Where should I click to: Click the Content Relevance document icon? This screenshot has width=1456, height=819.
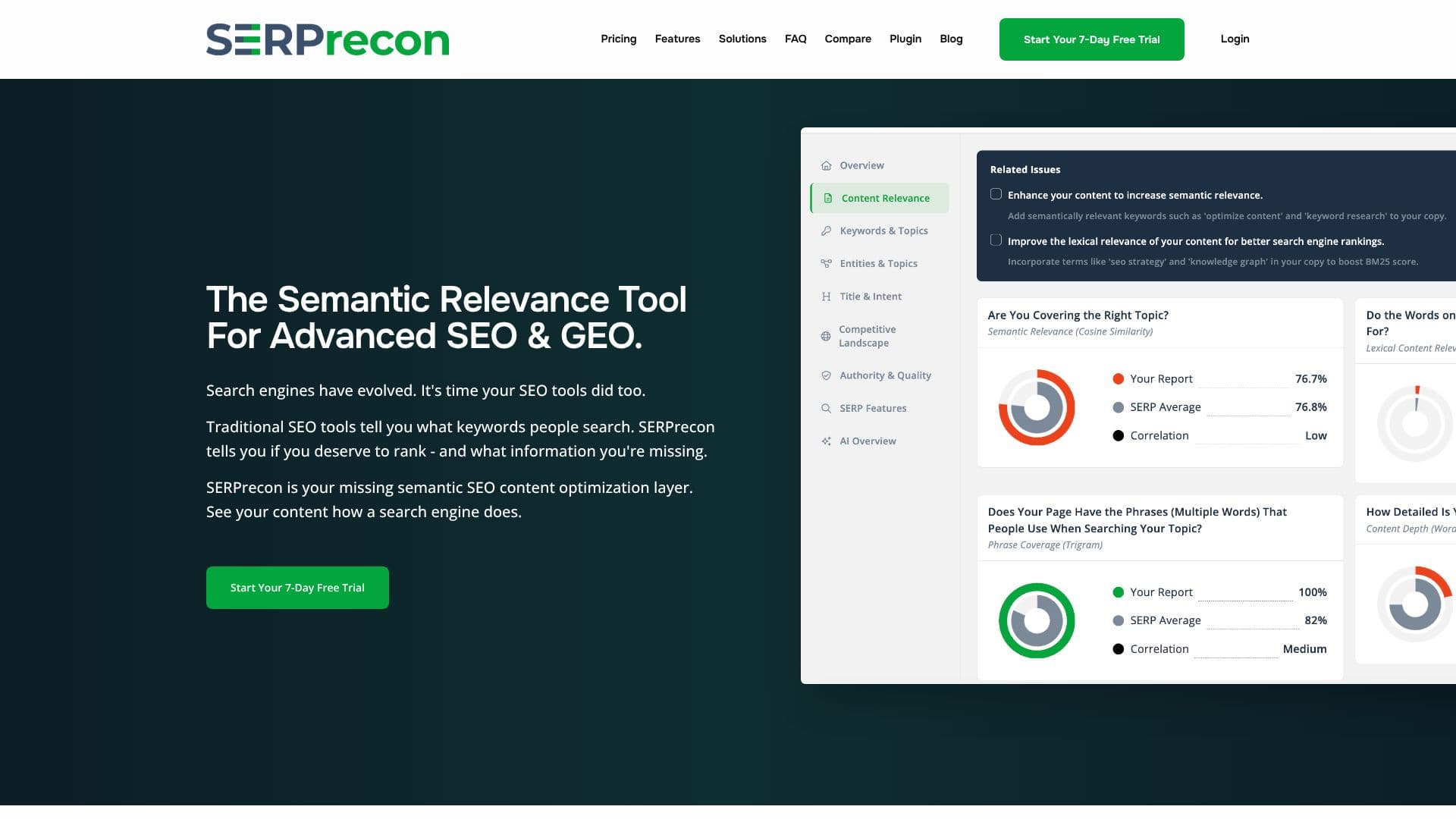[828, 198]
